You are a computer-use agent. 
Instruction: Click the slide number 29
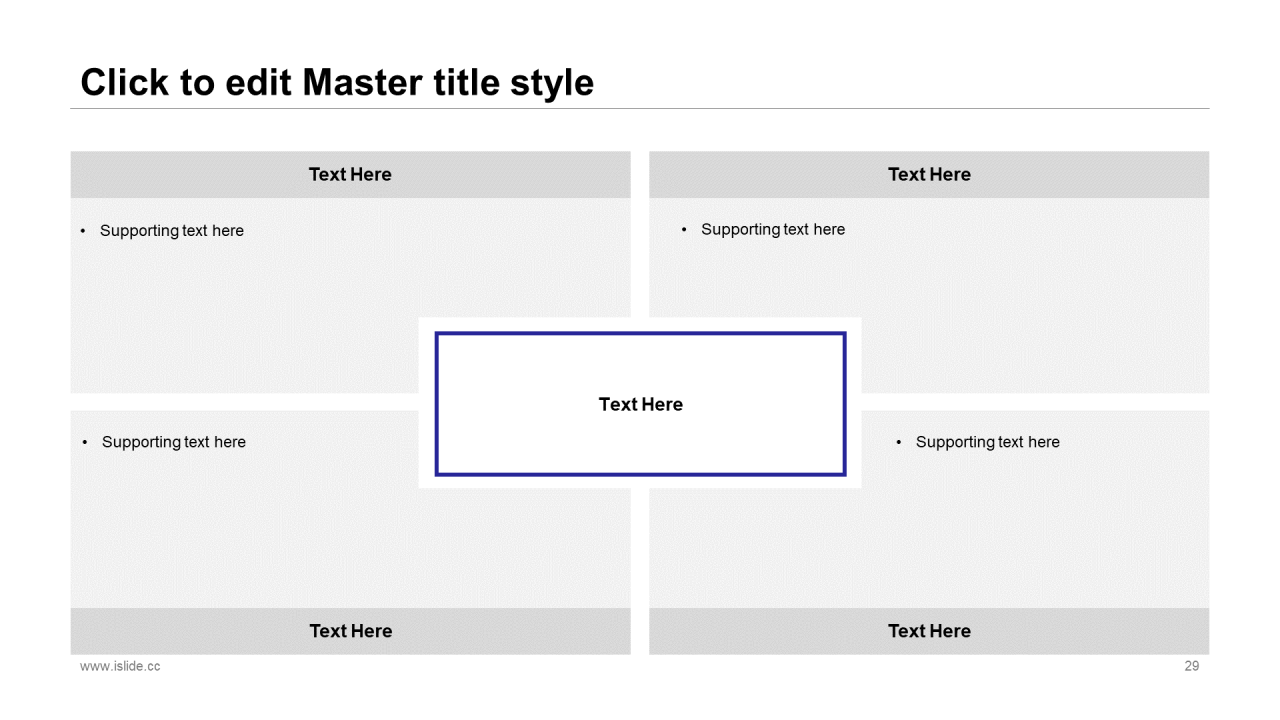[x=1192, y=666]
